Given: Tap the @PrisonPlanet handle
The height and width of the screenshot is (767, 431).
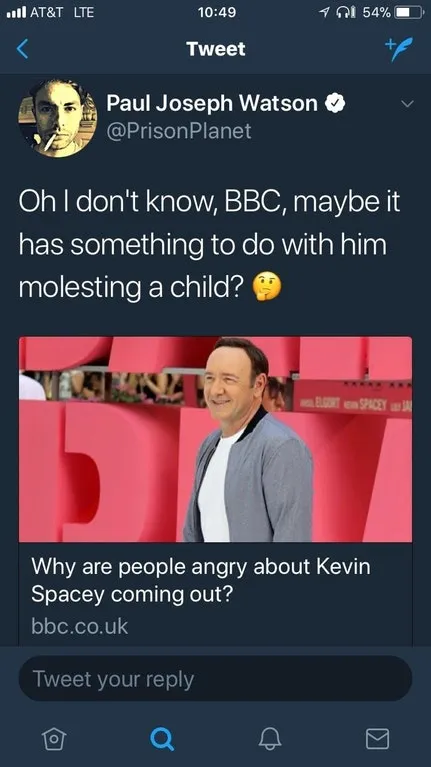Looking at the screenshot, I should pyautogui.click(x=179, y=131).
